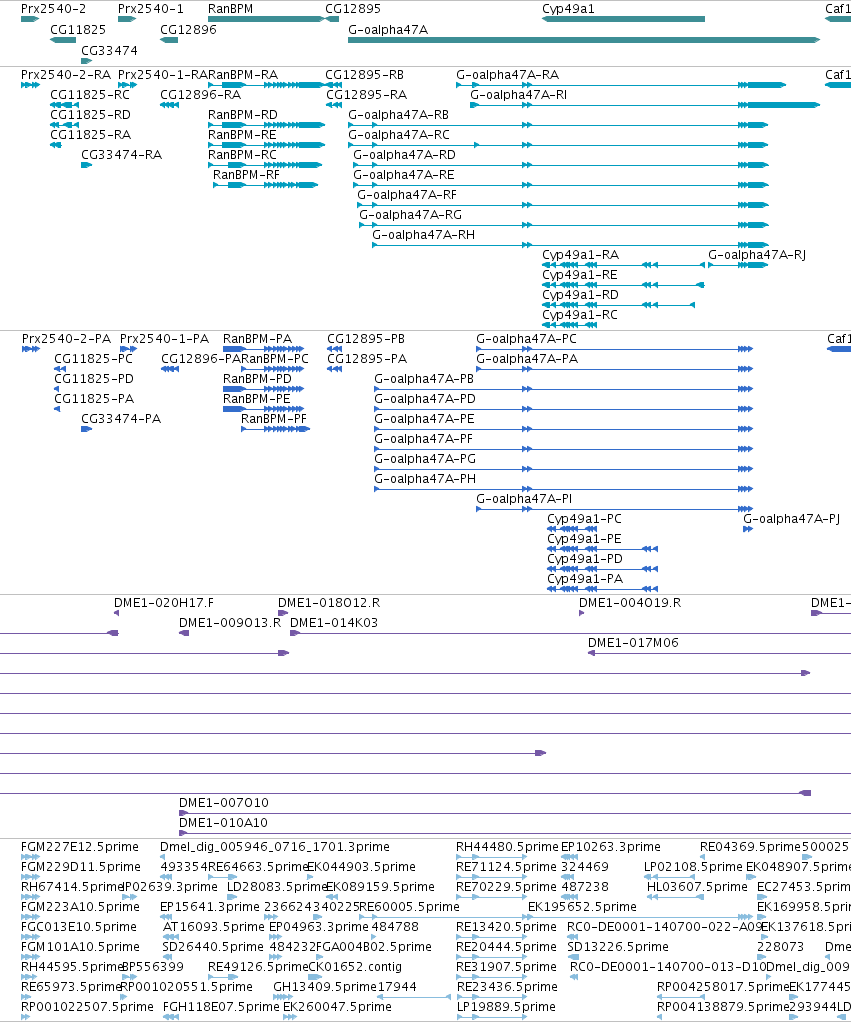The width and height of the screenshot is (851, 1022).
Task: Click the DME1-010A10 BAC label
Action: point(224,823)
